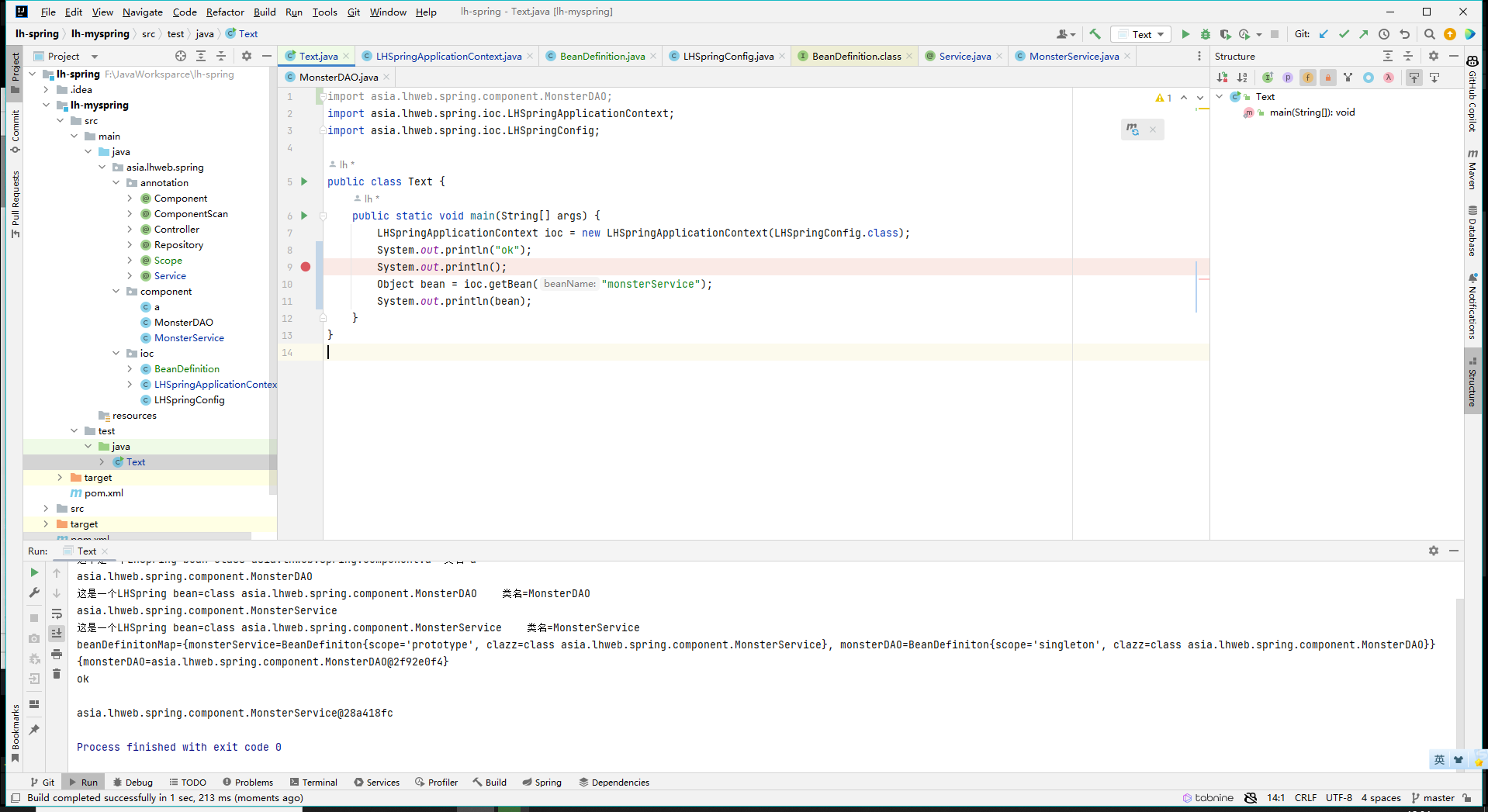Viewport: 1488px width, 812px height.
Task: Click the master Git branch widget
Action: pos(1433,798)
